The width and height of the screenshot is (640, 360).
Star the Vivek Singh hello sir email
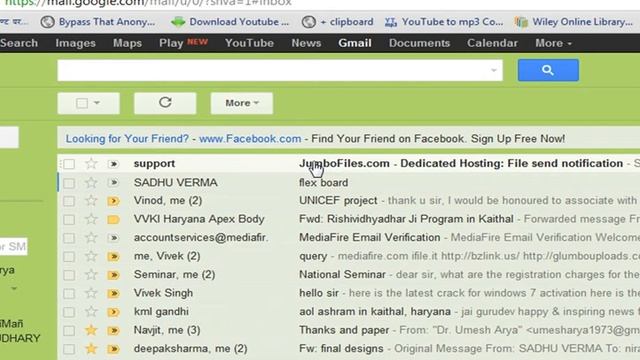(x=91, y=293)
